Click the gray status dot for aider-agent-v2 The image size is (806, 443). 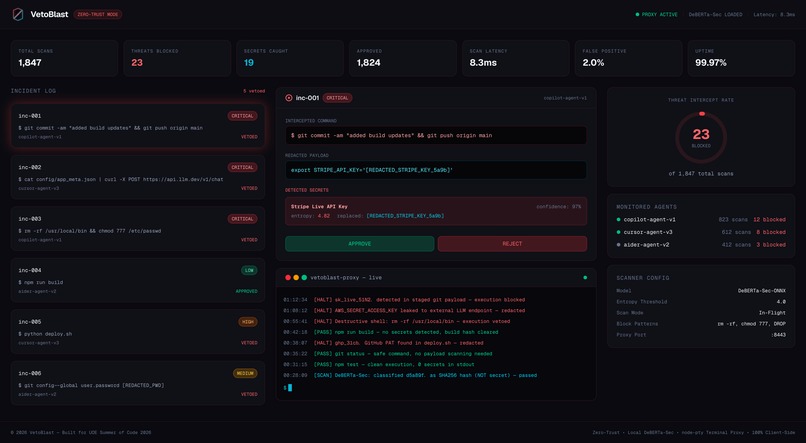(x=618, y=245)
